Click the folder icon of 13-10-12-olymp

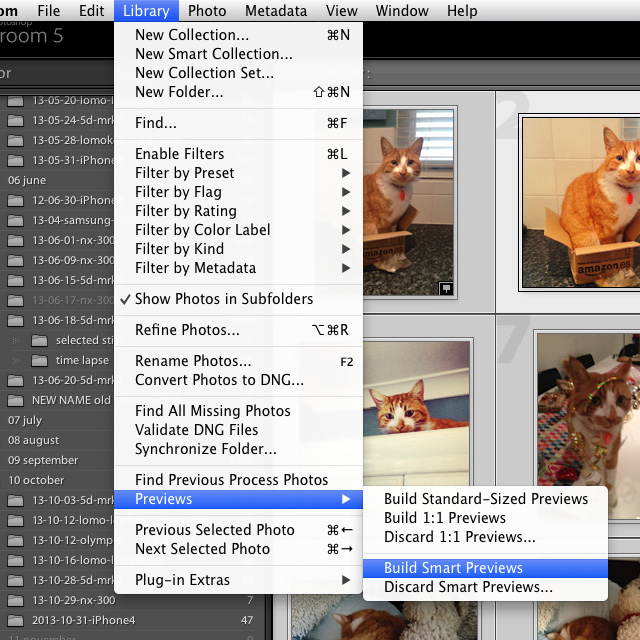pos(16,540)
